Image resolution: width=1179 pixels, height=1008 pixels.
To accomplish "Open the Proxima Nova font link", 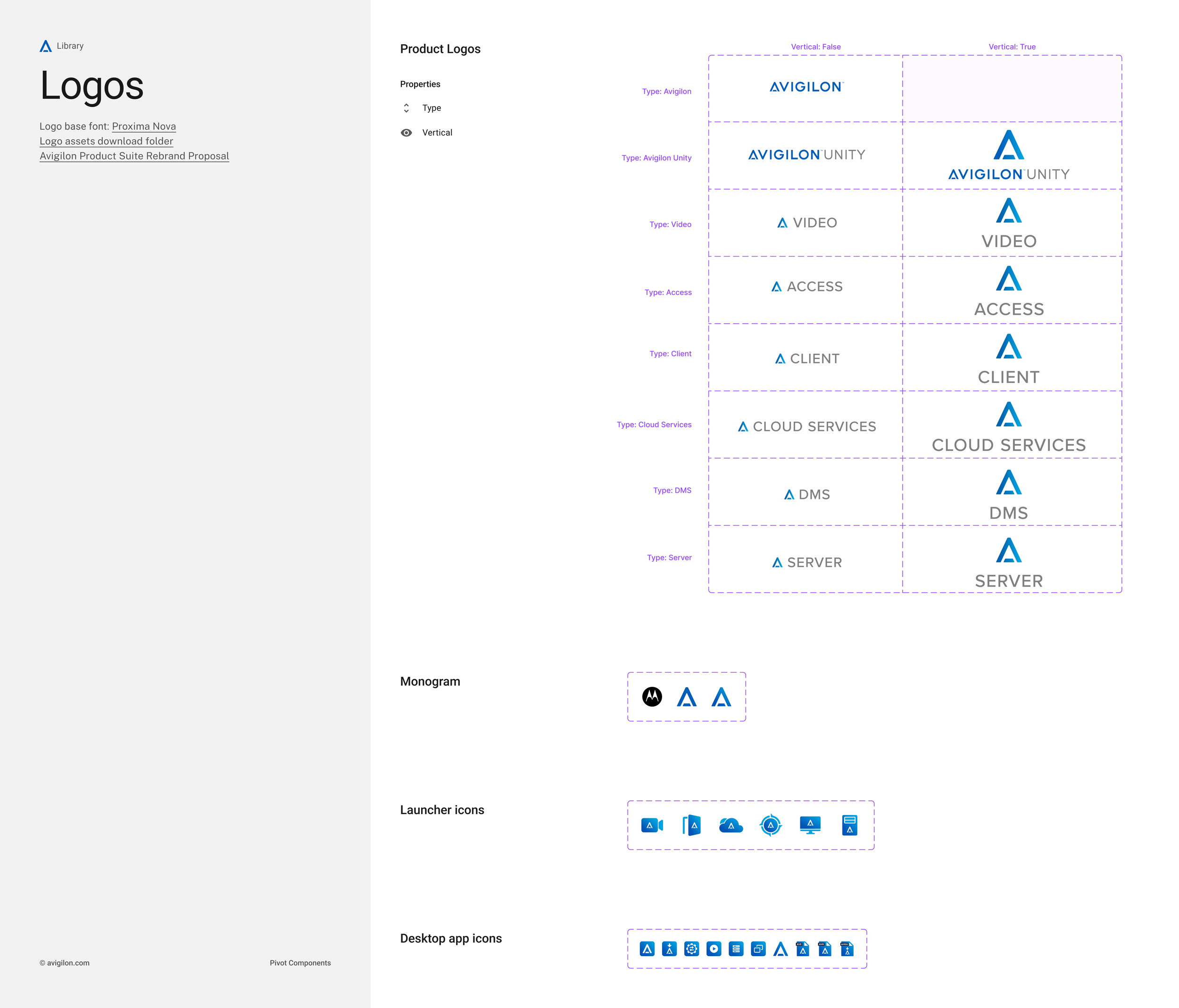I will (143, 126).
